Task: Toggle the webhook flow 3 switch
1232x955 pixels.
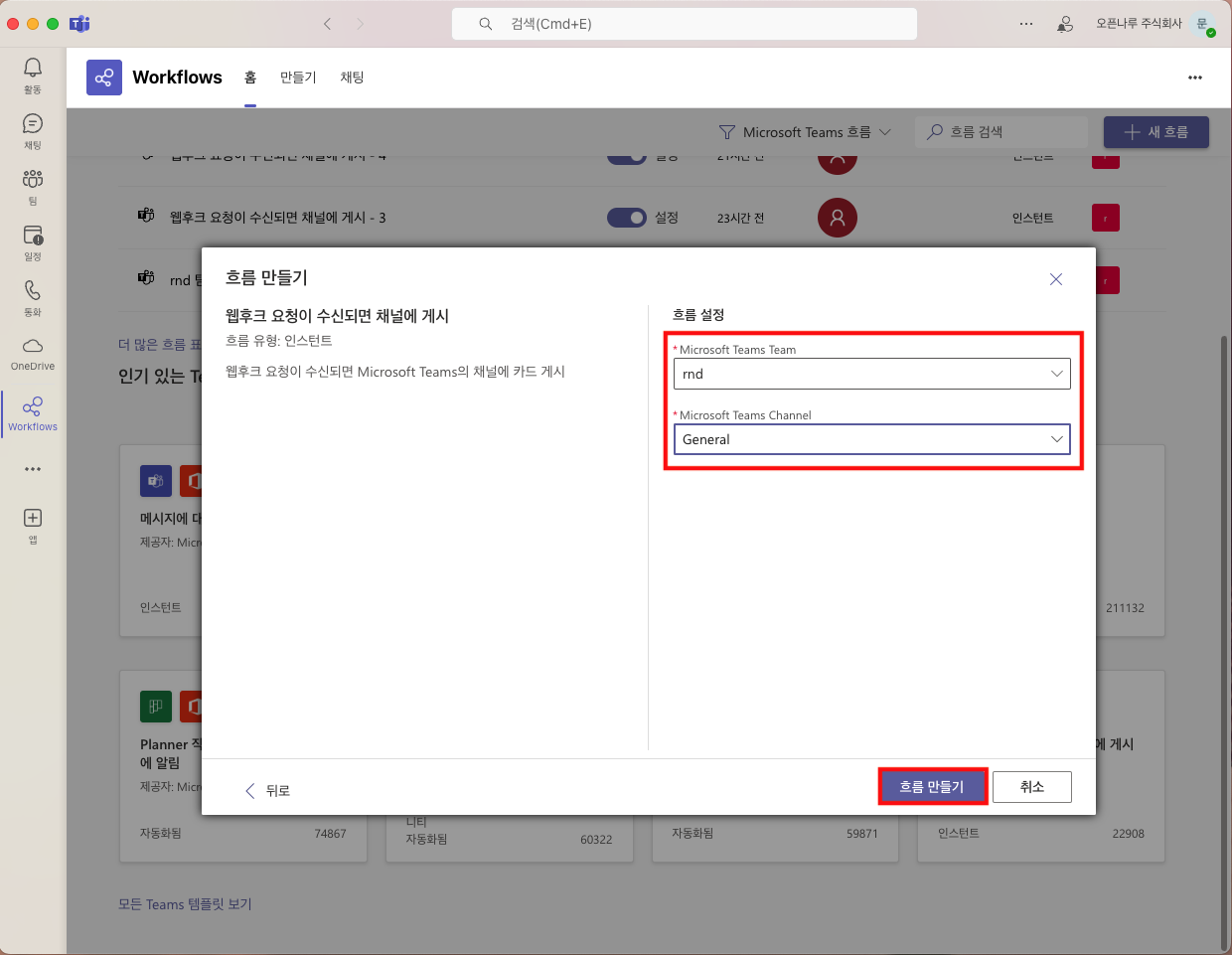Action: 626,218
